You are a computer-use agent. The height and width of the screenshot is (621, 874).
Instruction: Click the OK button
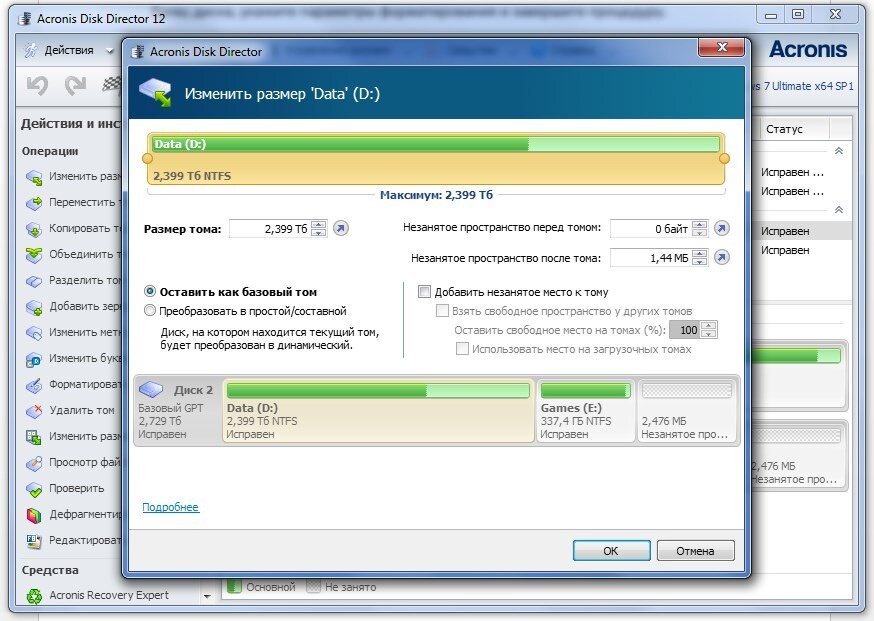coord(611,551)
